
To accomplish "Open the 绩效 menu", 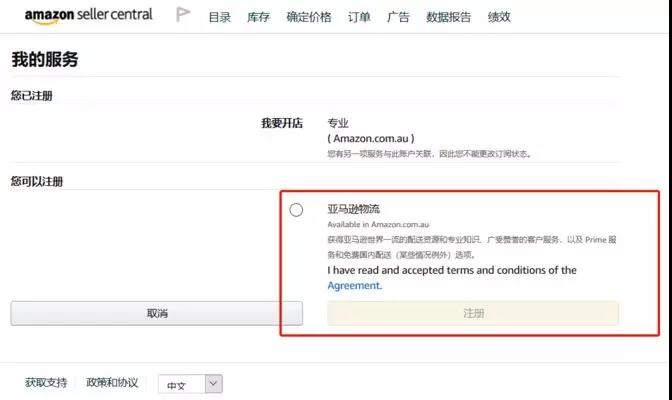I will pyautogui.click(x=499, y=17).
